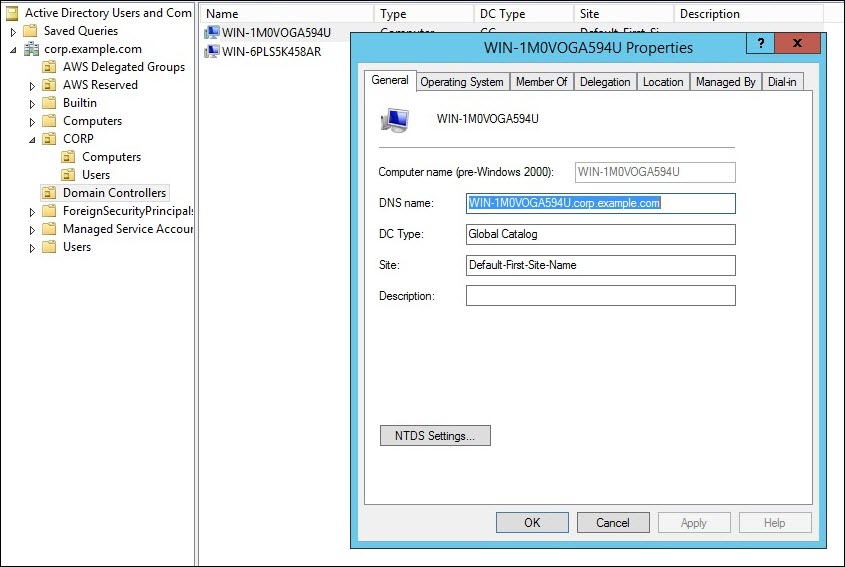
Task: Click the Domain Controllers OU icon
Action: pyautogui.click(x=50, y=192)
